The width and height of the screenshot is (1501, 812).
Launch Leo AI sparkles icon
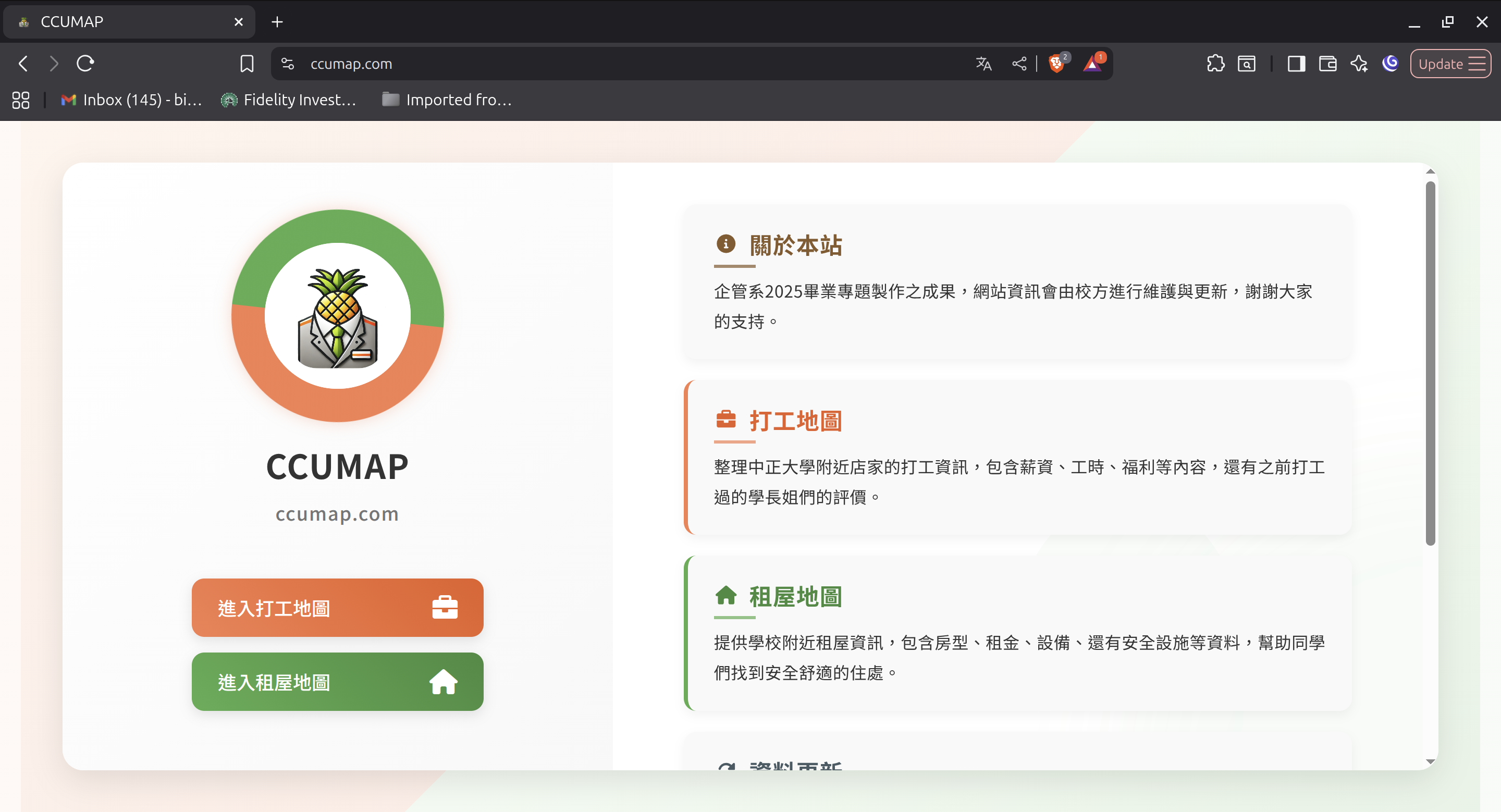click(x=1359, y=64)
